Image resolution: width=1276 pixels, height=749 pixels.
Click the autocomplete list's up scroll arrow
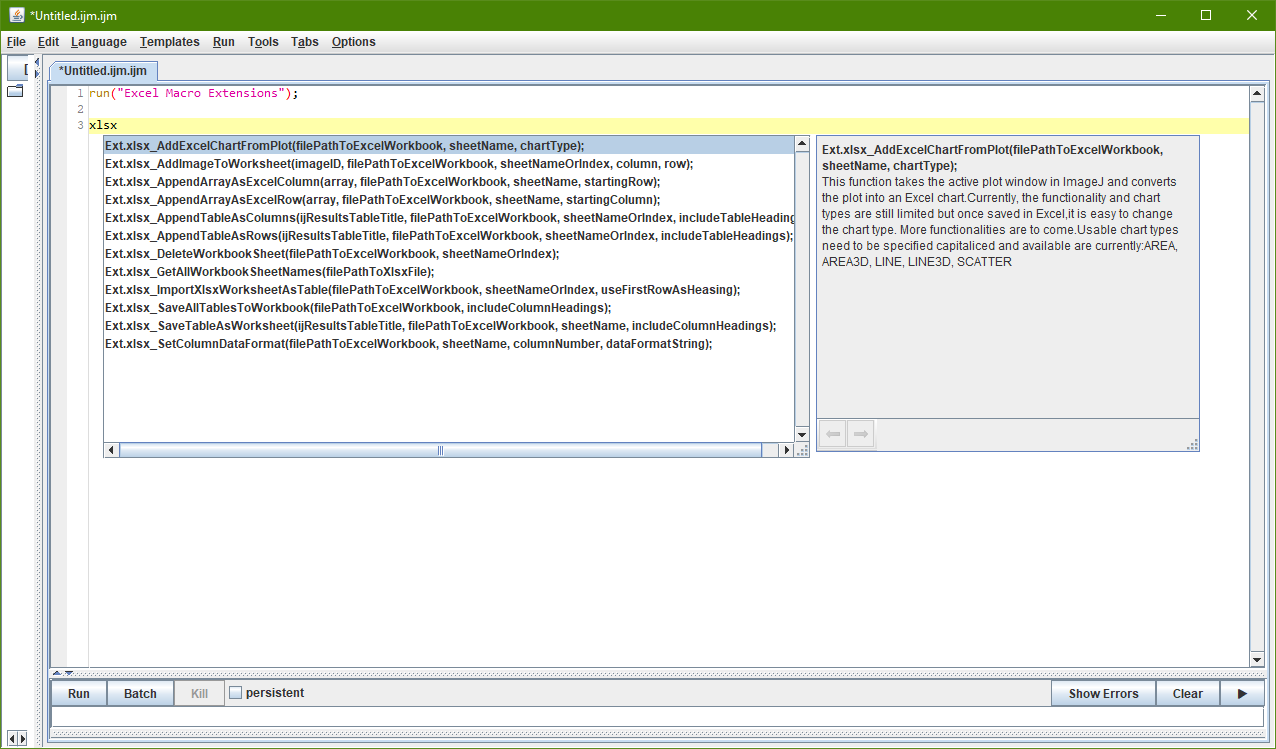(802, 145)
